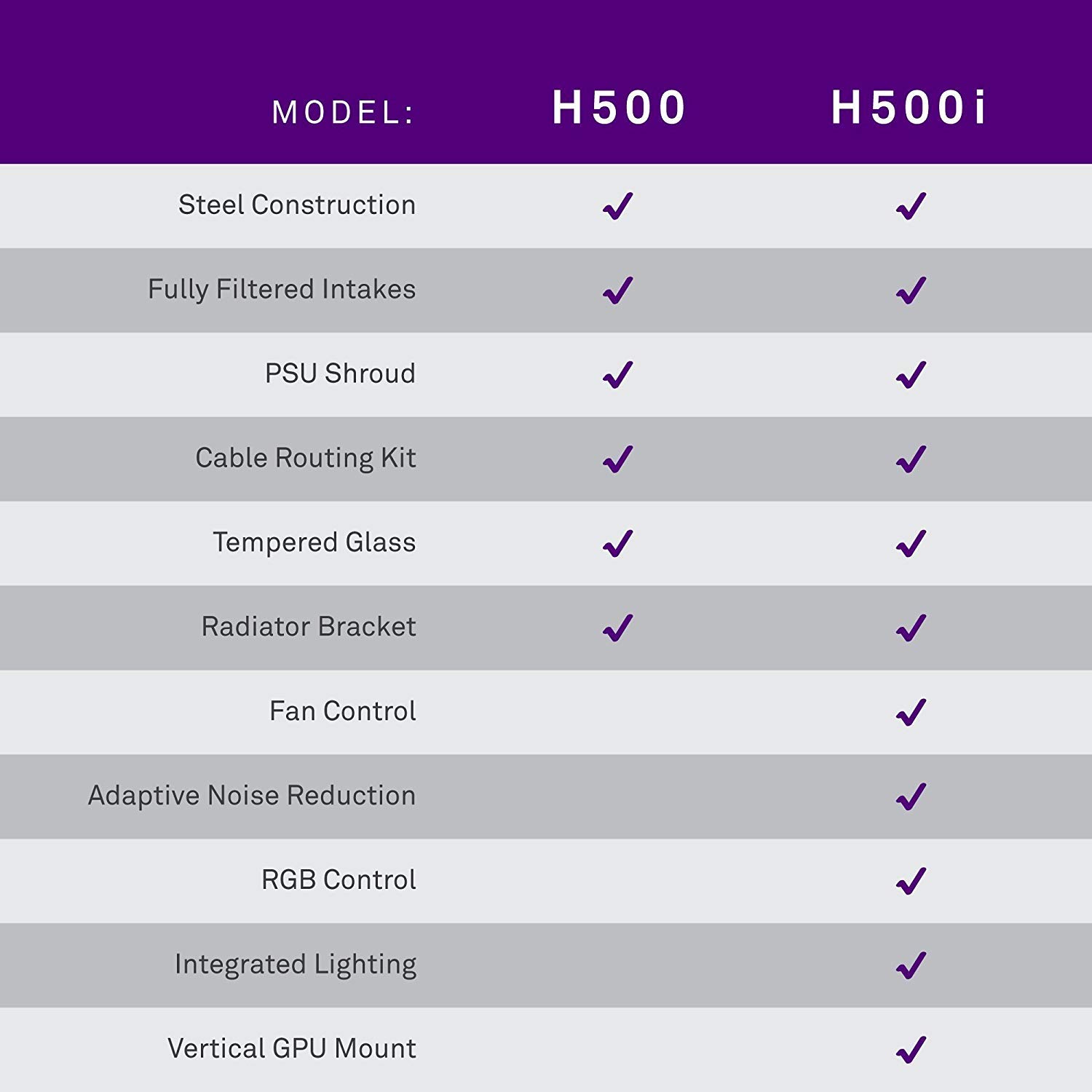Click the H500i Integrated Lighting checkmark

pos(911,966)
